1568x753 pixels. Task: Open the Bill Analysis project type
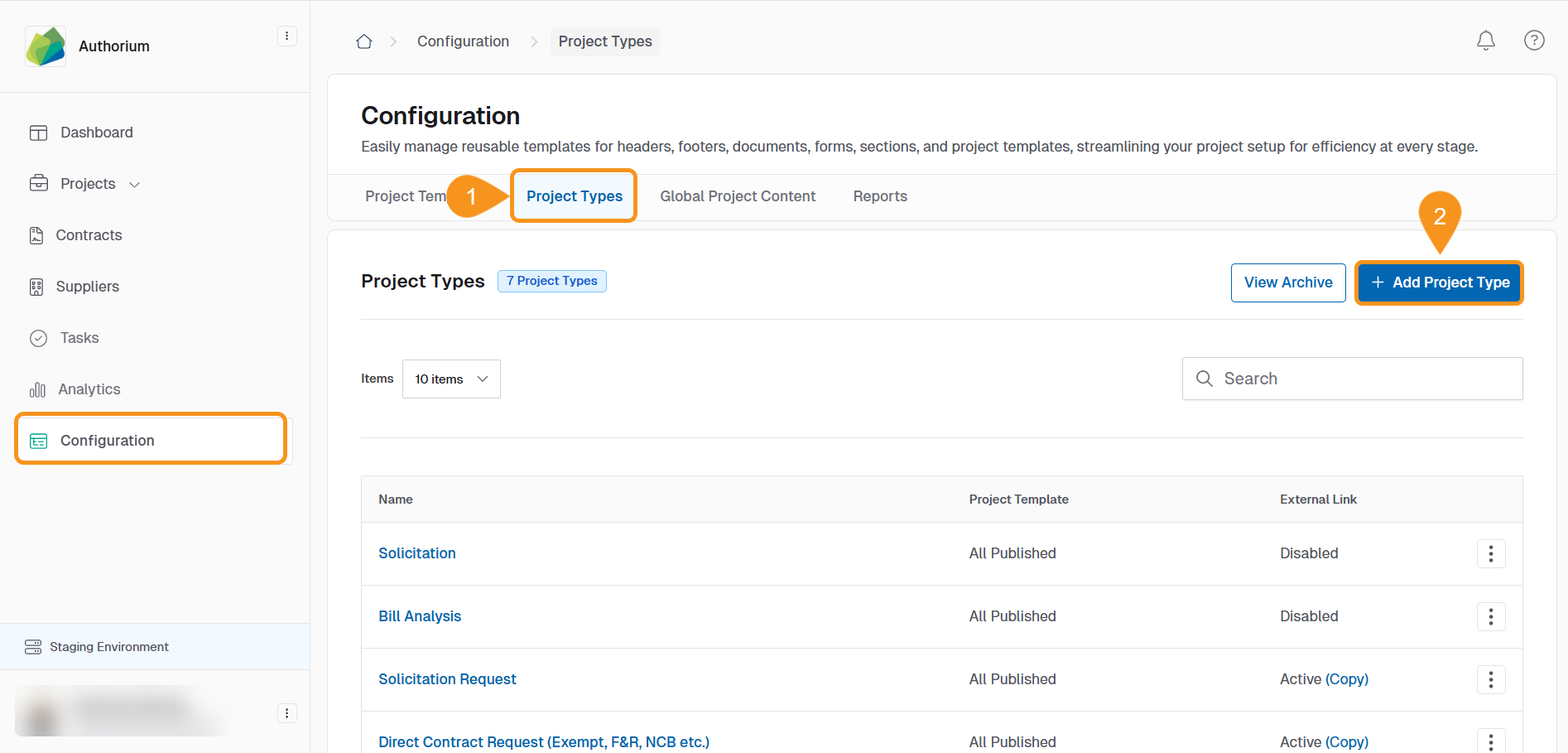pos(419,616)
